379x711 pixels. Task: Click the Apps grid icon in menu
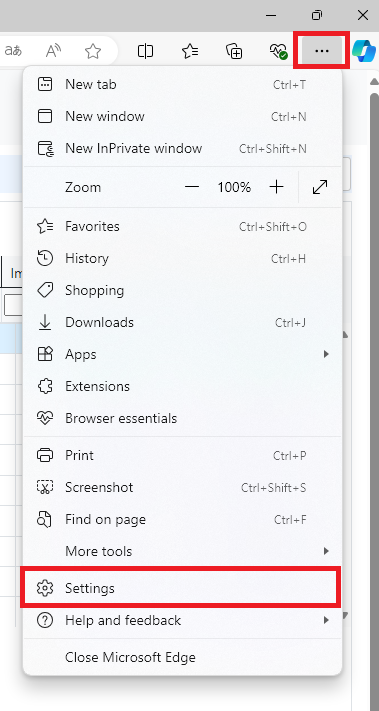44,355
